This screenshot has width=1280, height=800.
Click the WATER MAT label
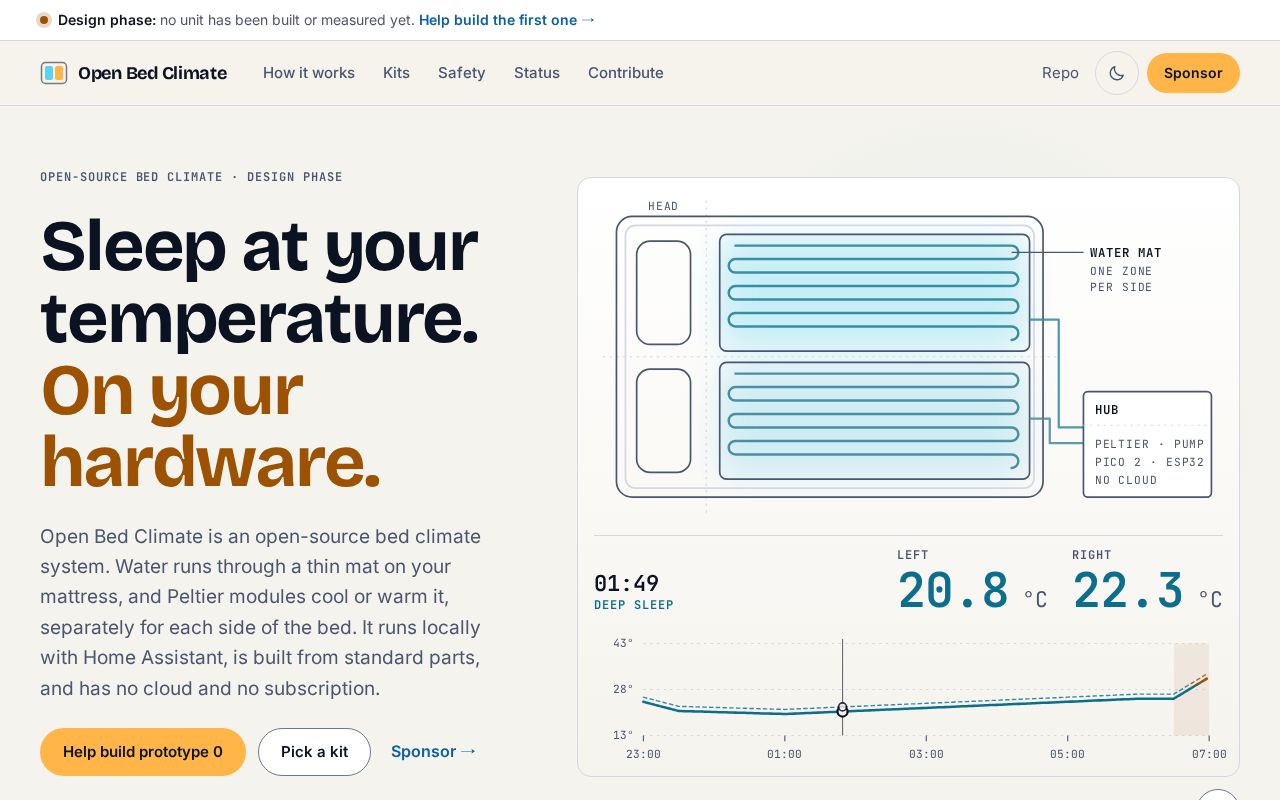pyautogui.click(x=1126, y=253)
